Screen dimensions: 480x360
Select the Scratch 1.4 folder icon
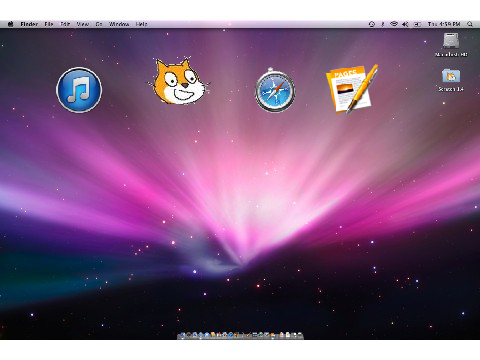[x=451, y=76]
